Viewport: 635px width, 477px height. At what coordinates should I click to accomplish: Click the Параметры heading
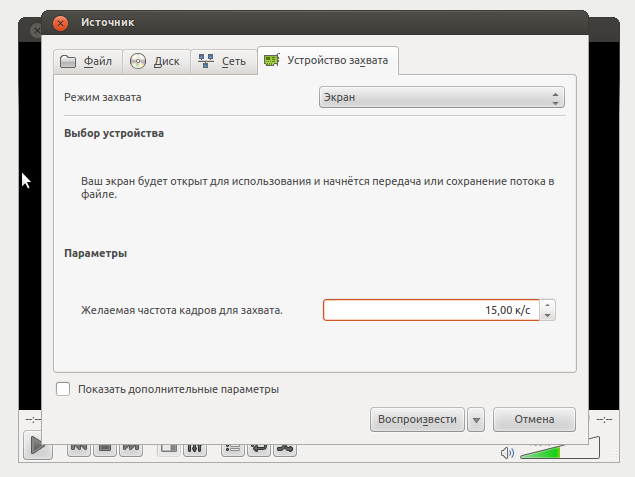coord(96,253)
